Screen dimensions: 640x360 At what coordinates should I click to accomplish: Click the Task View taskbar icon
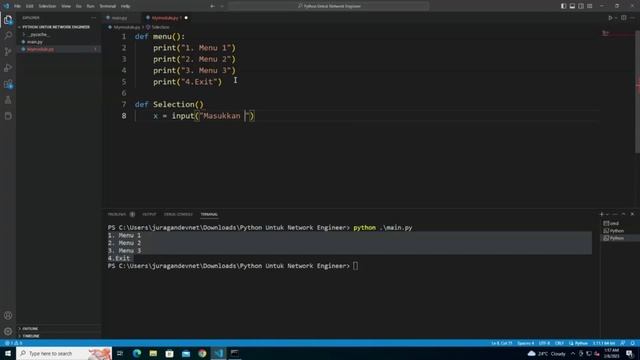pos(120,353)
